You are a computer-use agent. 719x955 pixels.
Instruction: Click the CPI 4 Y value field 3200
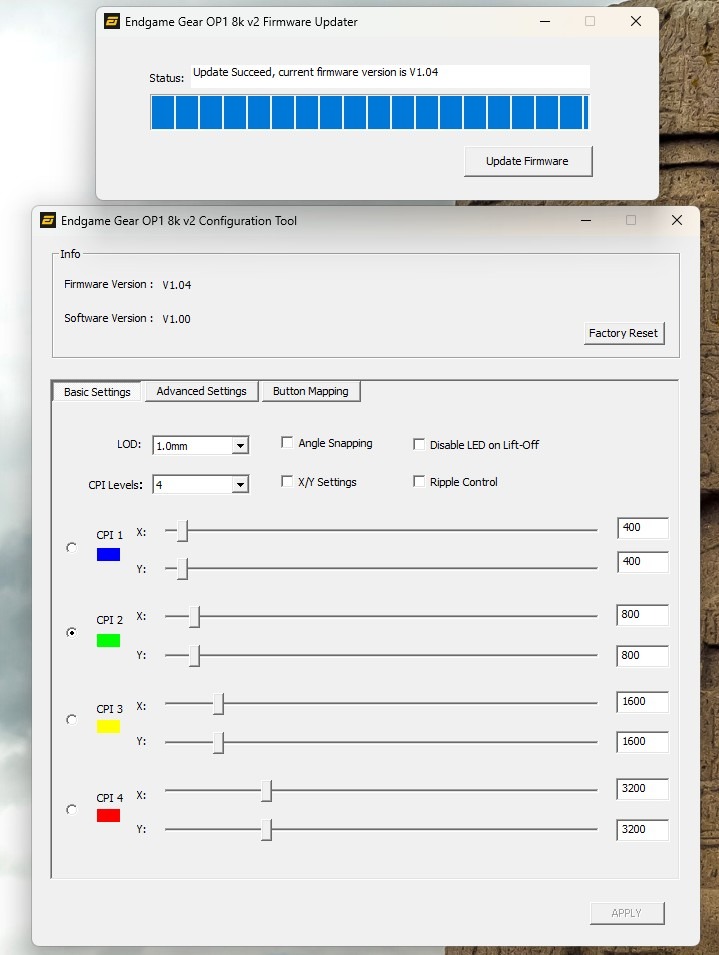[x=643, y=830]
